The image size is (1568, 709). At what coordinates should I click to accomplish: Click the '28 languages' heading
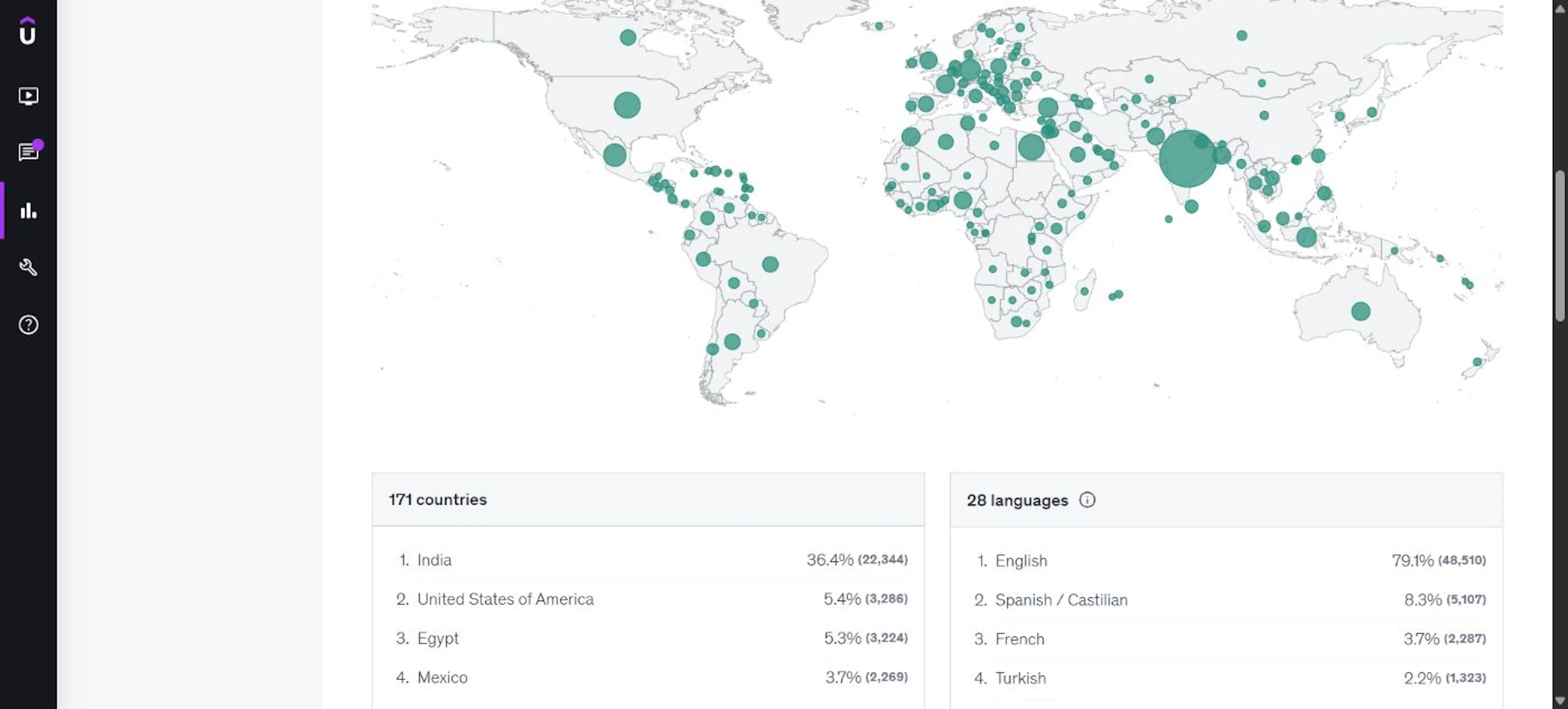pyautogui.click(x=1017, y=500)
